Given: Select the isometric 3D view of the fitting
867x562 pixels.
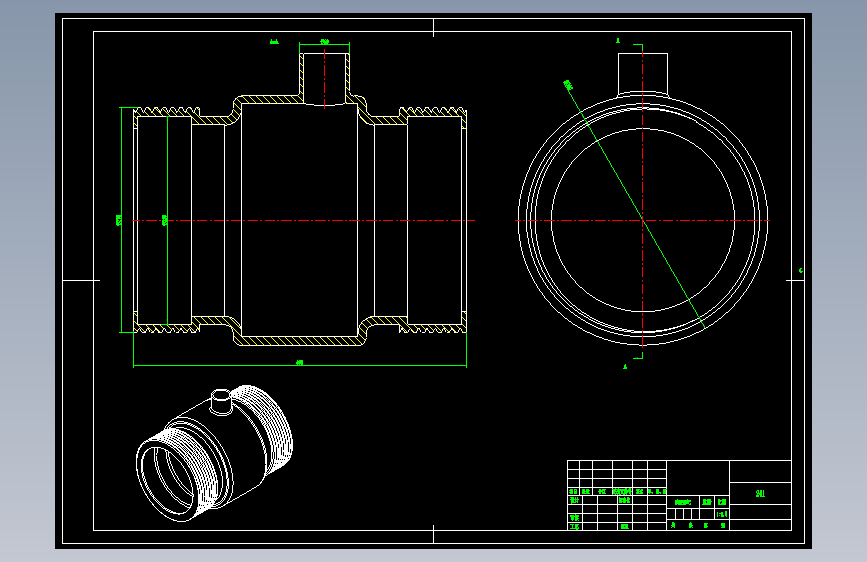Looking at the screenshot, I should coord(215,453).
